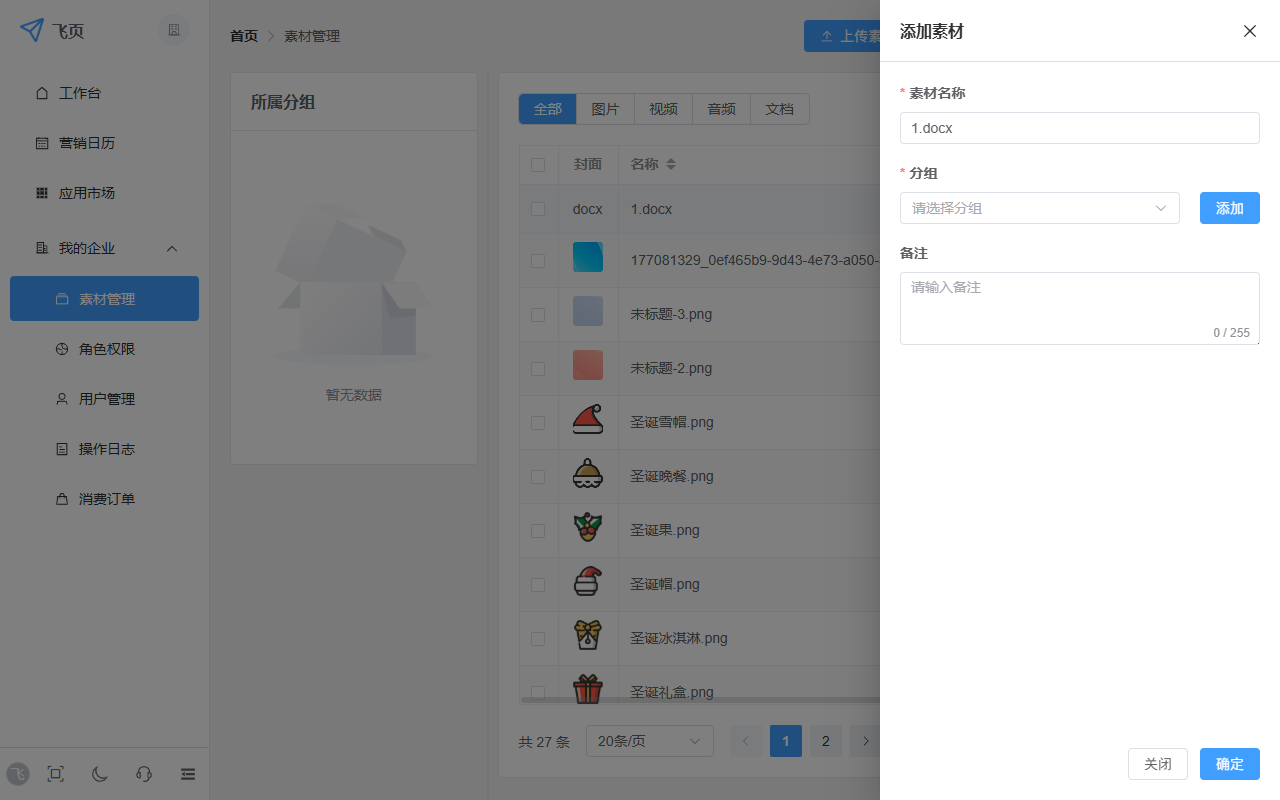
Task: Open 角色权限 in the sidebar
Action: click(106, 349)
